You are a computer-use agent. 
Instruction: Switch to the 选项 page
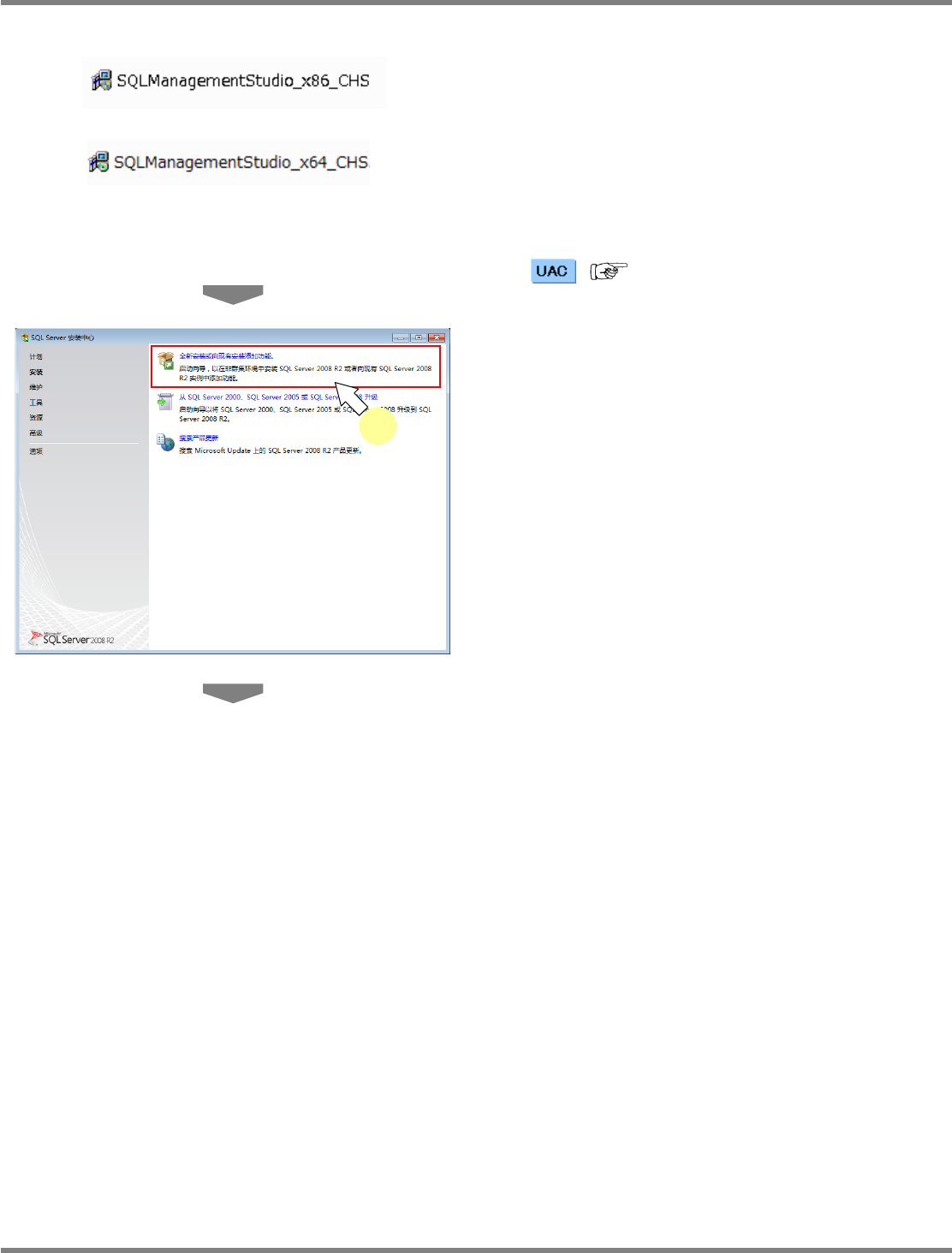point(36,451)
